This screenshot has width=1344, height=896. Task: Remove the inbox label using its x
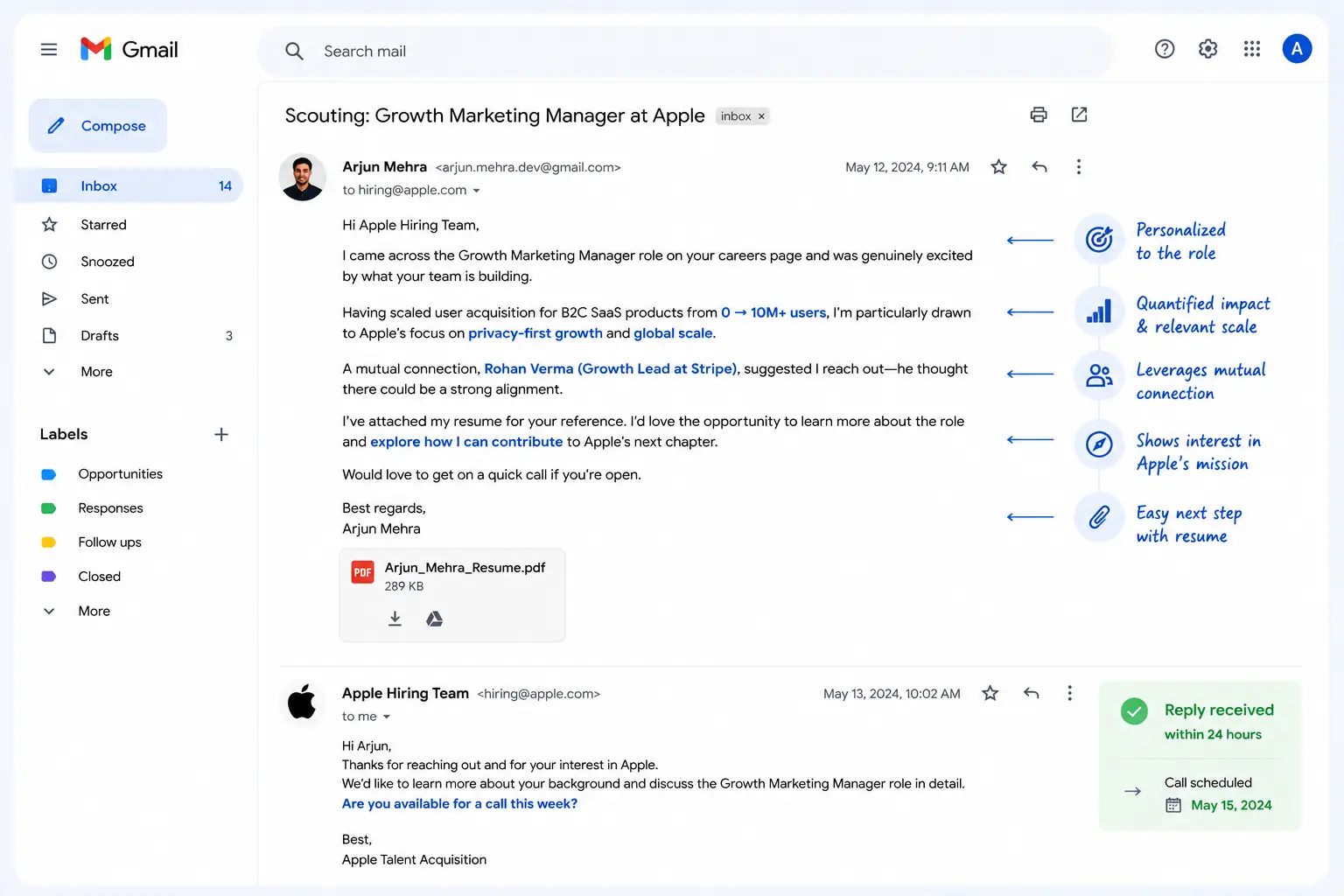[761, 116]
